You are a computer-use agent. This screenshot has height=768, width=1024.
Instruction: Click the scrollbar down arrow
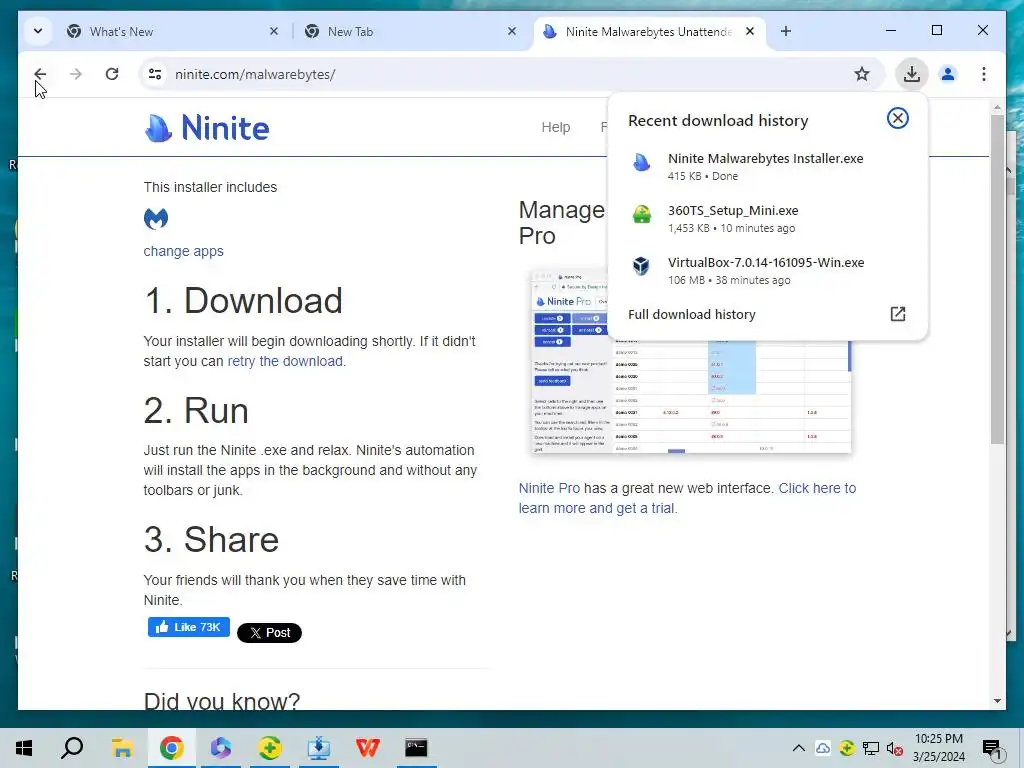pyautogui.click(x=997, y=701)
